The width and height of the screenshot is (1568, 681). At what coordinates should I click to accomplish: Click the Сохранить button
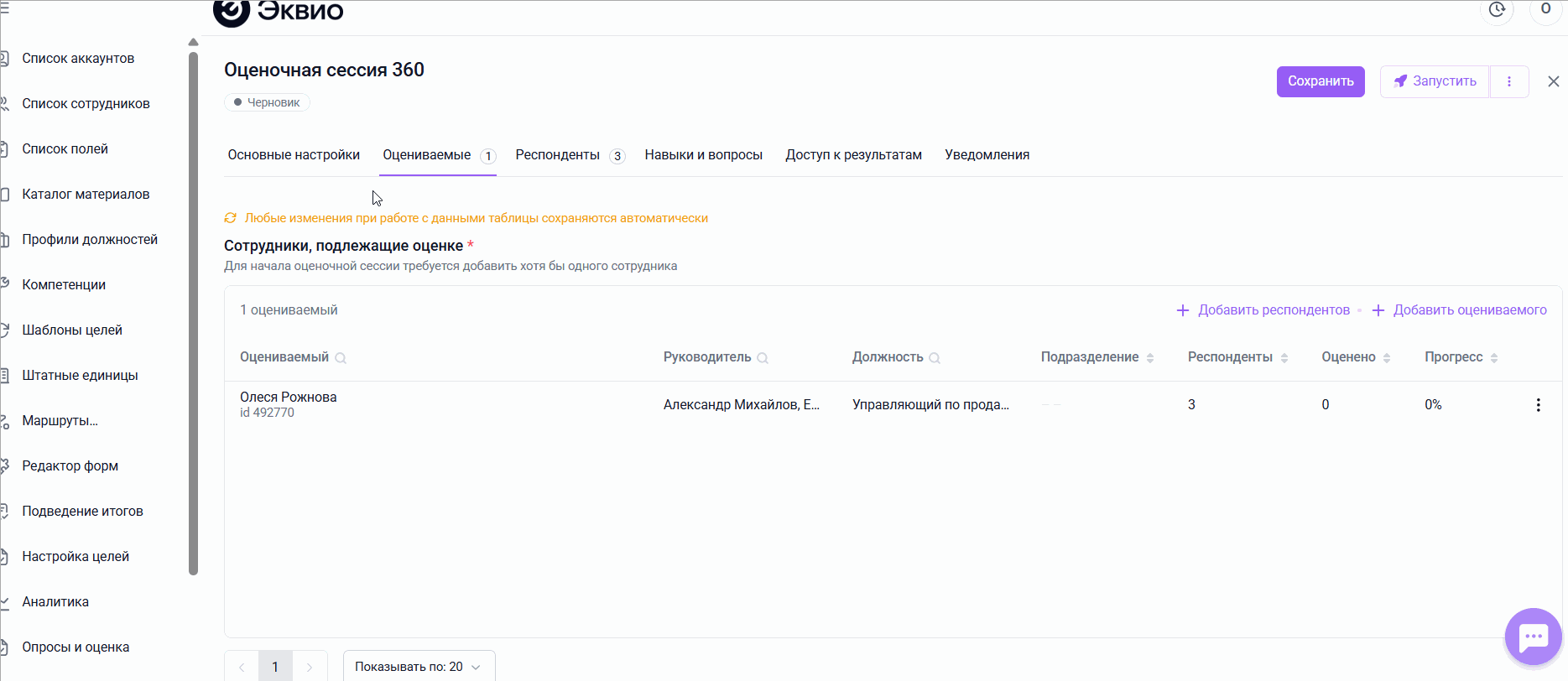[1321, 81]
